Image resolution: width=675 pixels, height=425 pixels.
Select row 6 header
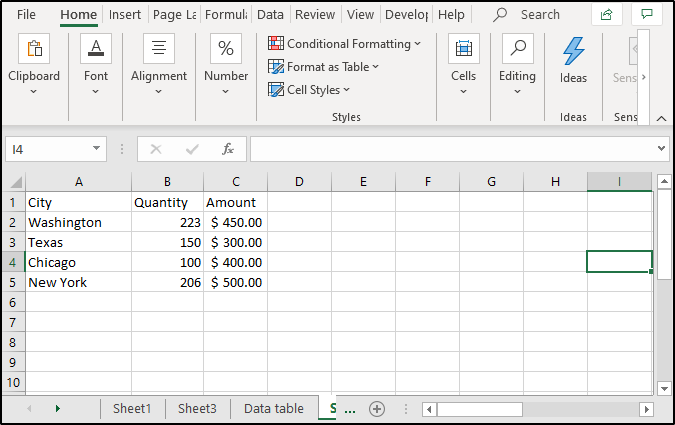[x=13, y=302]
